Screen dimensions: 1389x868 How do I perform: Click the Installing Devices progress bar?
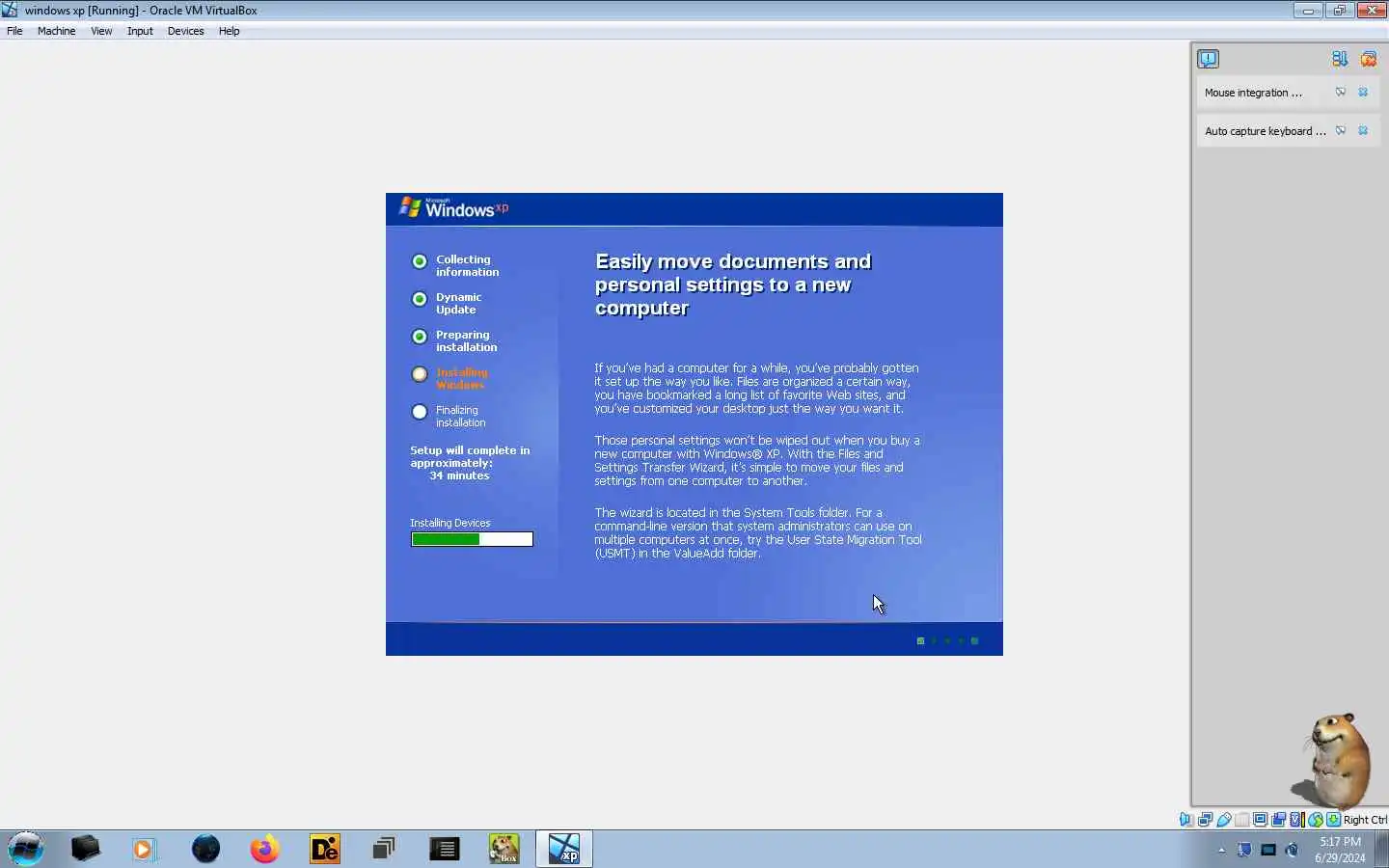click(x=472, y=539)
